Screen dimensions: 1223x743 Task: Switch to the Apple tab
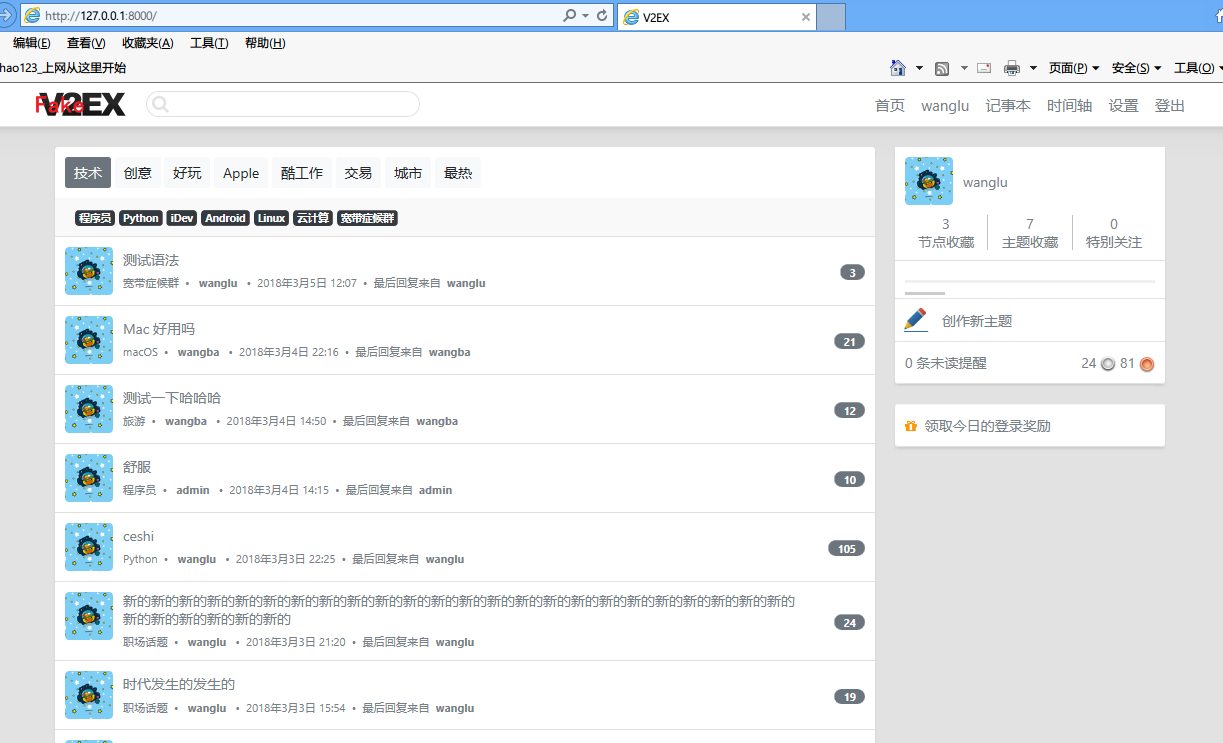[241, 173]
